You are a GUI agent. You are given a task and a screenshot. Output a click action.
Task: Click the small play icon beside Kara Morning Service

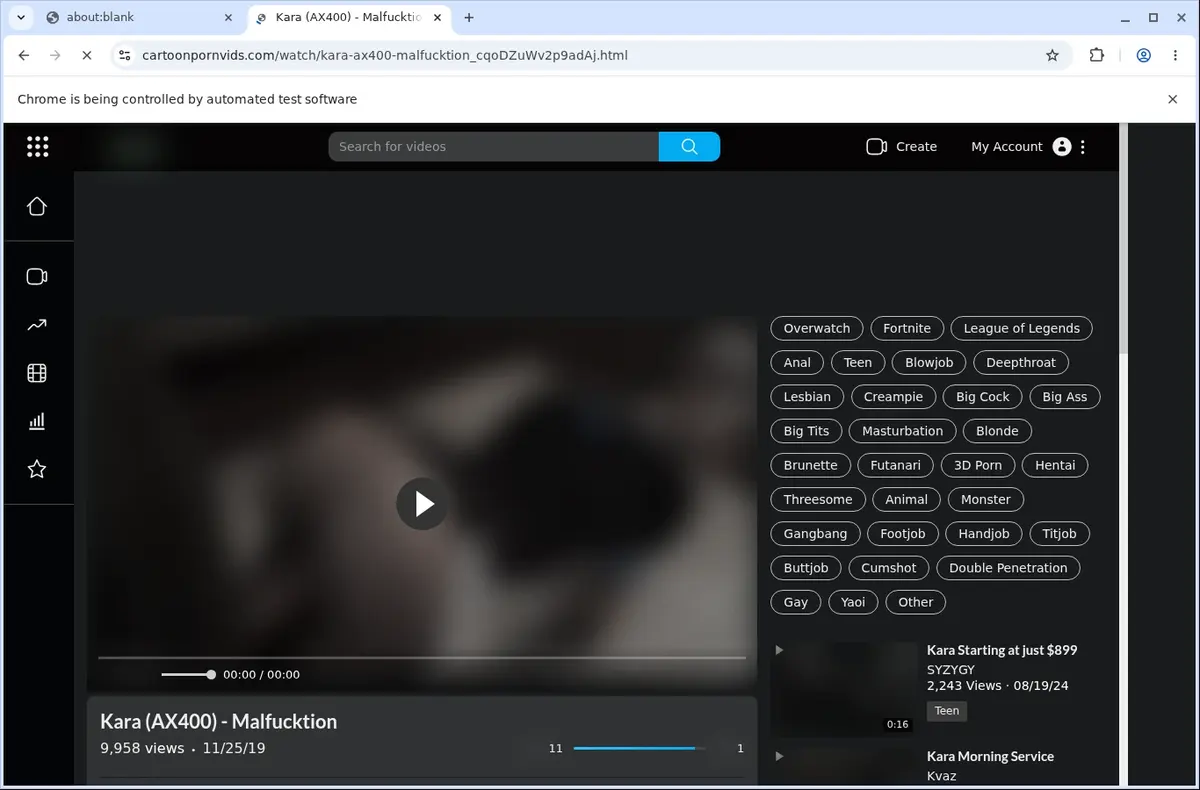[x=779, y=756]
